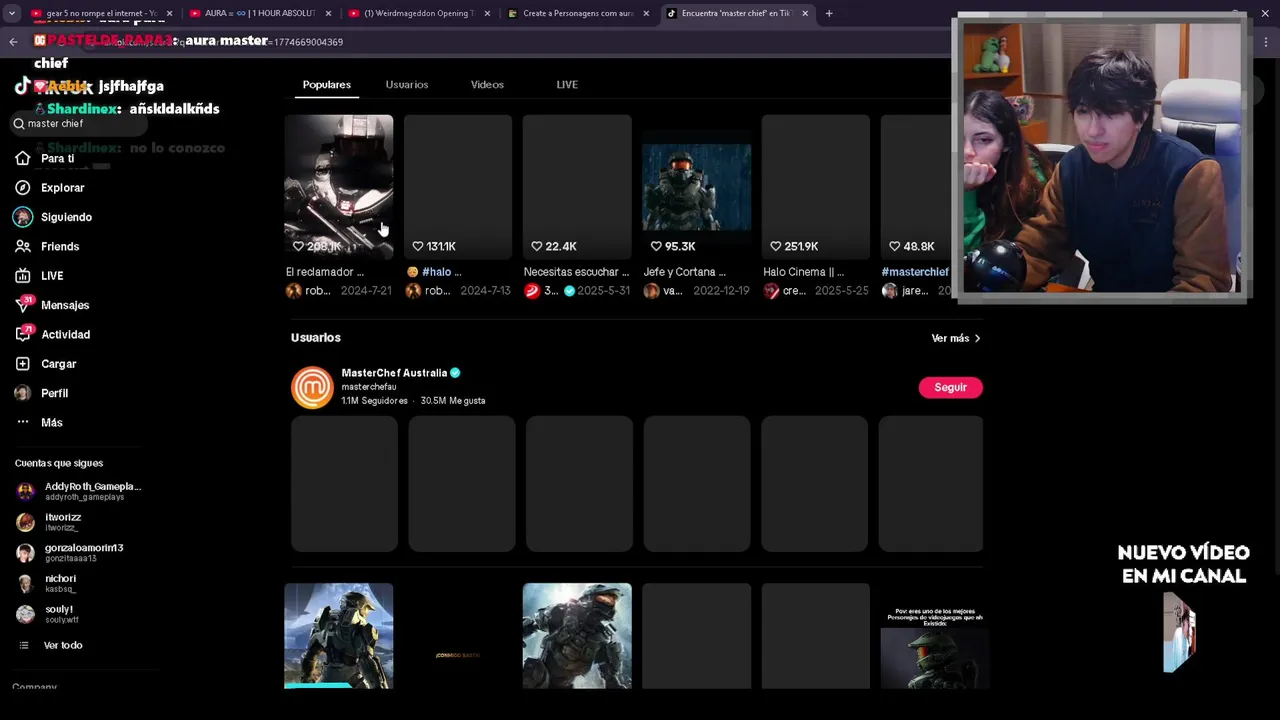Click souly! account avatar
1280x720 pixels.
(26, 614)
